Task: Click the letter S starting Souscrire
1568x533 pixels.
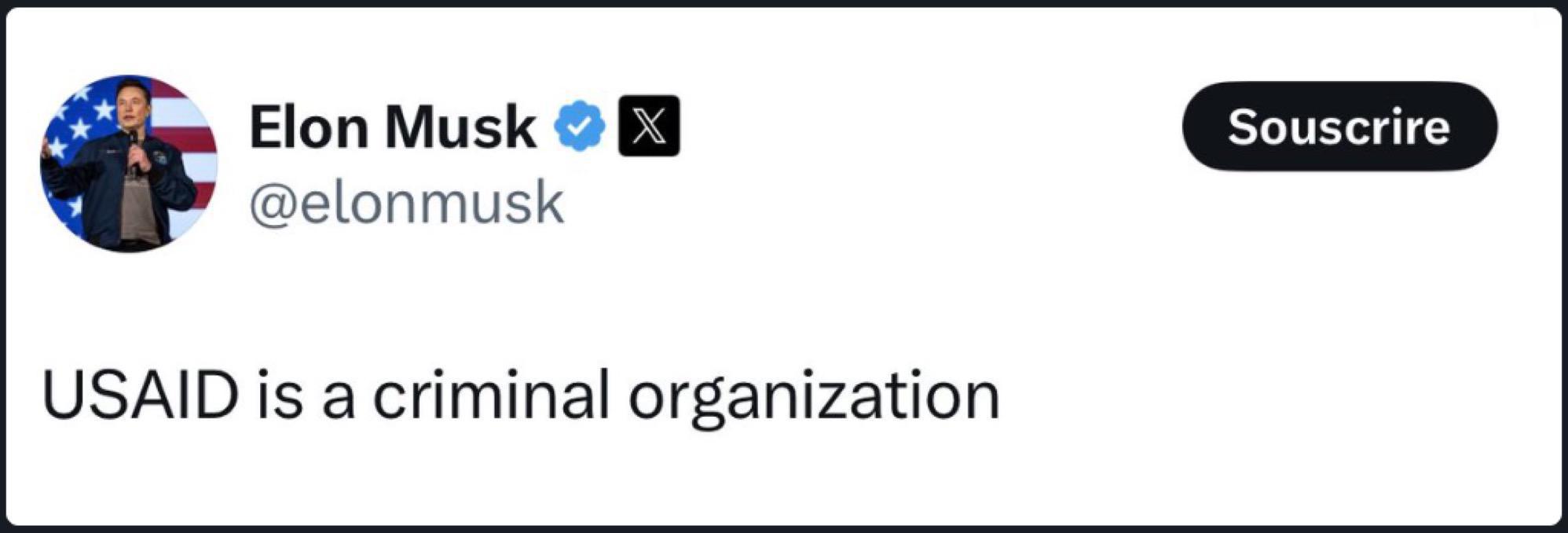Action: pos(1243,127)
